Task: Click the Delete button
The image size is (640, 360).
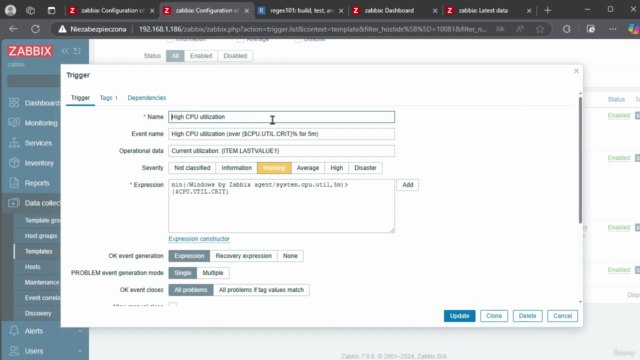Action: [527, 316]
